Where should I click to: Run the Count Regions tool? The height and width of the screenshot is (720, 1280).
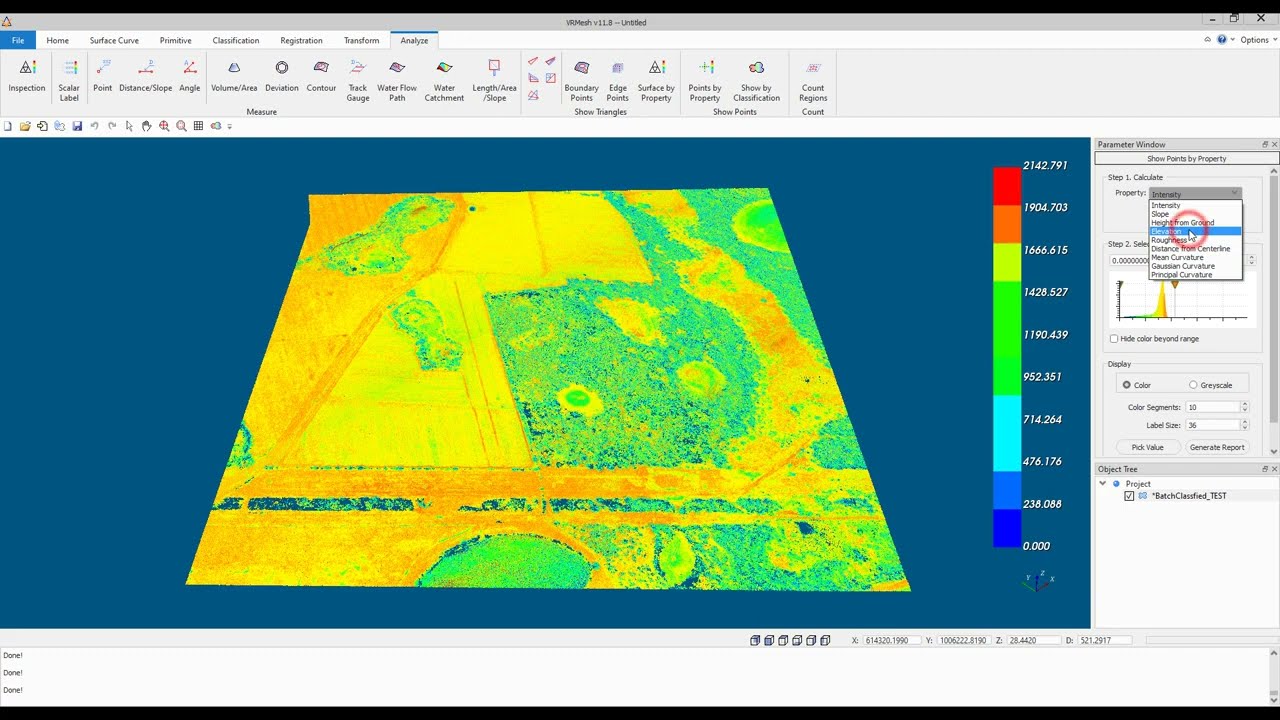click(x=813, y=80)
